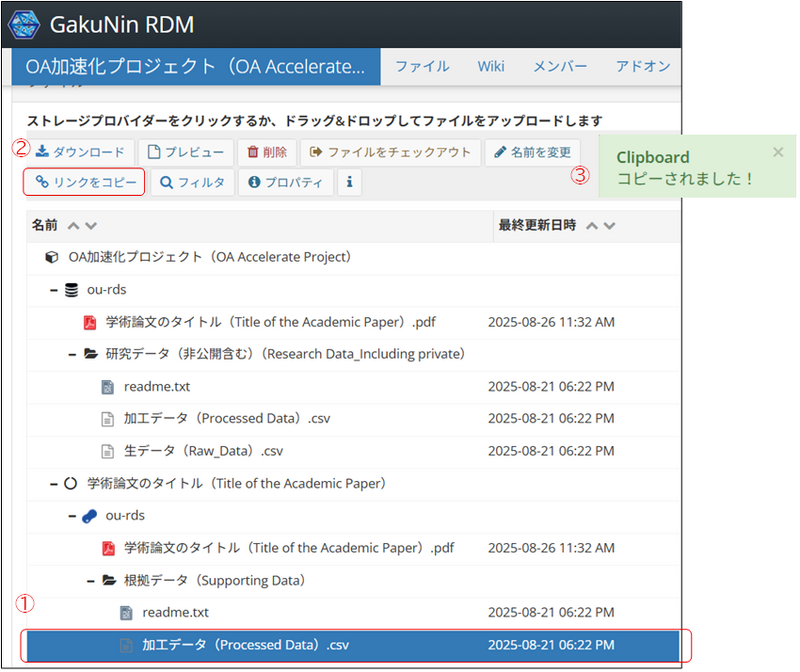Viewport: 800px width, 672px height.
Task: Click the GakuNin RDM logo icon
Action: [23, 24]
